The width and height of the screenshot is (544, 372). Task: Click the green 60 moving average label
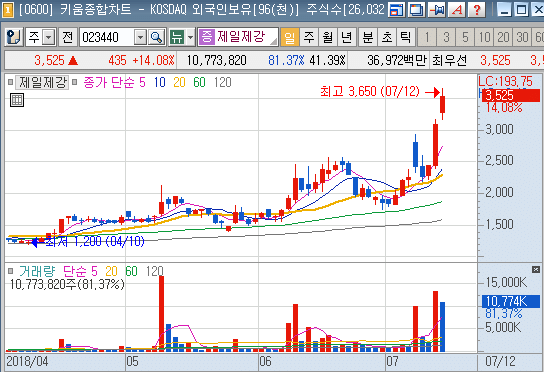coord(199,82)
